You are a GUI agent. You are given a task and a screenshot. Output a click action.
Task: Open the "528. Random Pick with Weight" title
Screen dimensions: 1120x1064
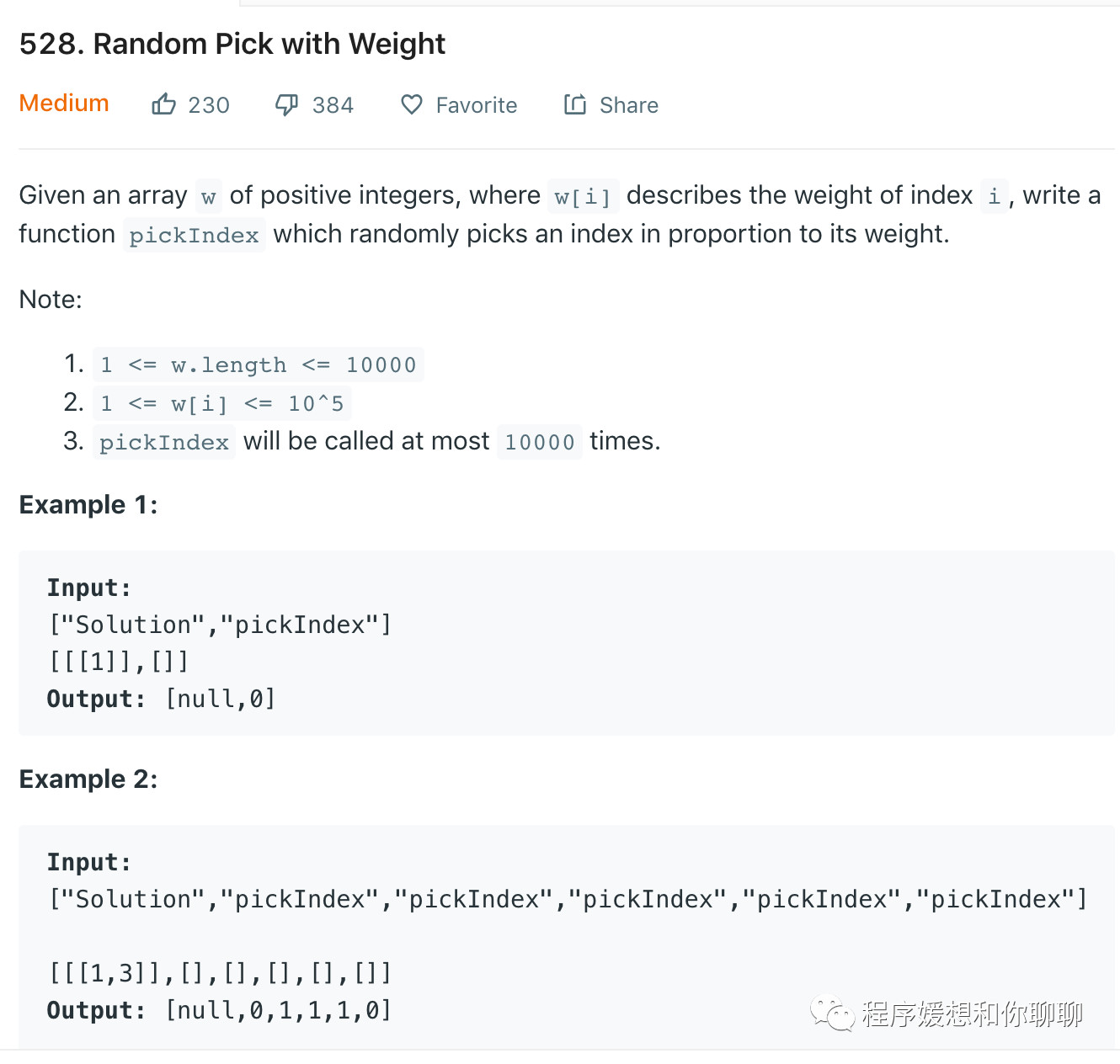coord(232,44)
